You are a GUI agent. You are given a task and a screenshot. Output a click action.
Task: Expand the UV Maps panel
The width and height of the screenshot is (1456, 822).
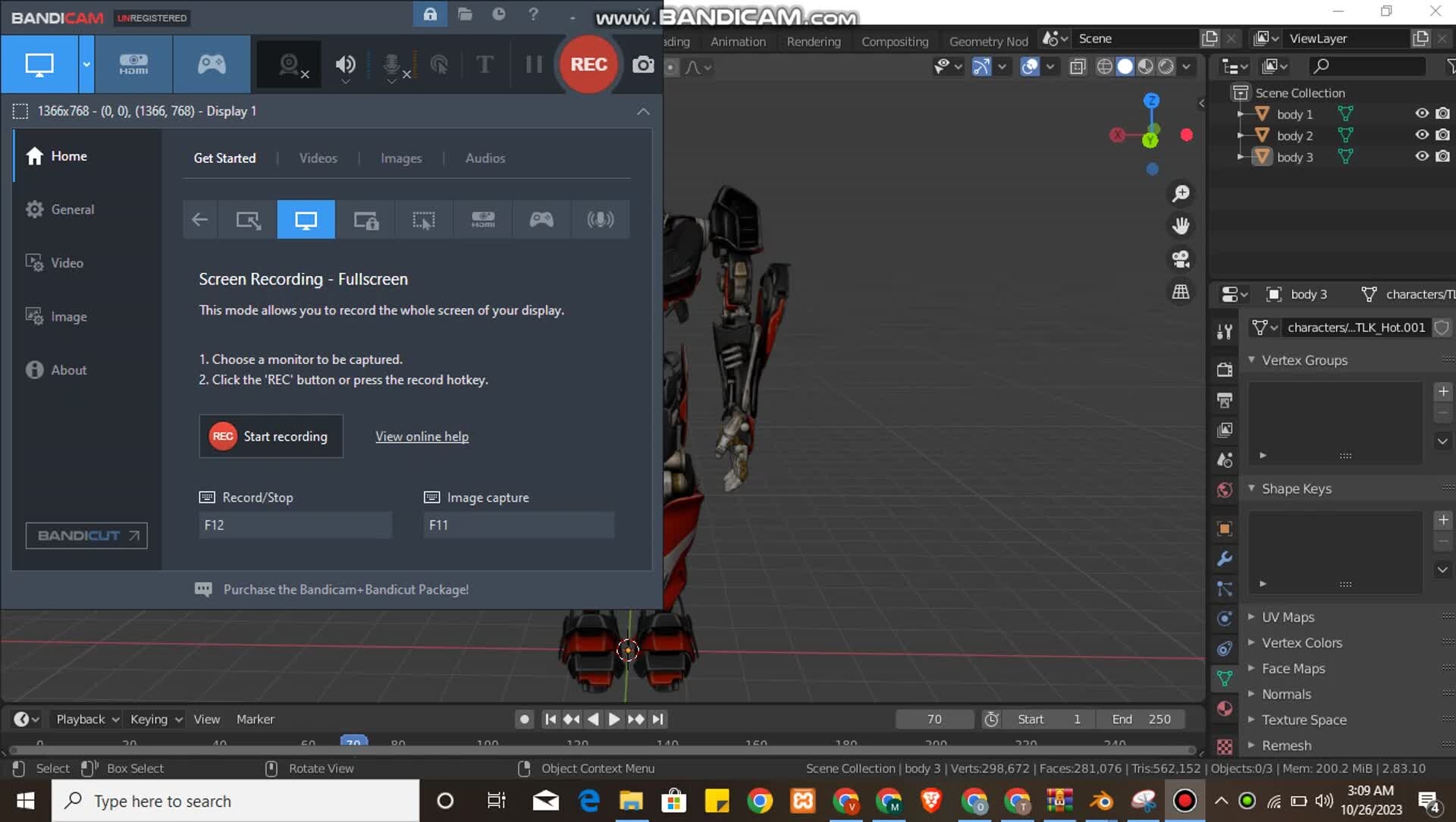1288,617
